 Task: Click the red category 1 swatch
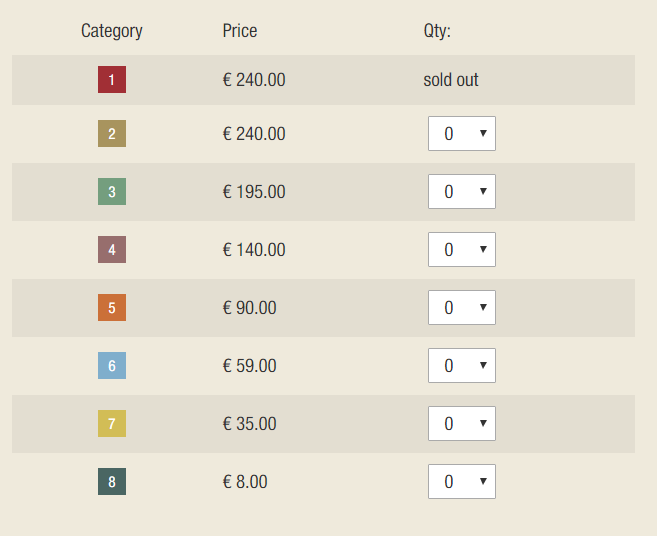click(112, 79)
